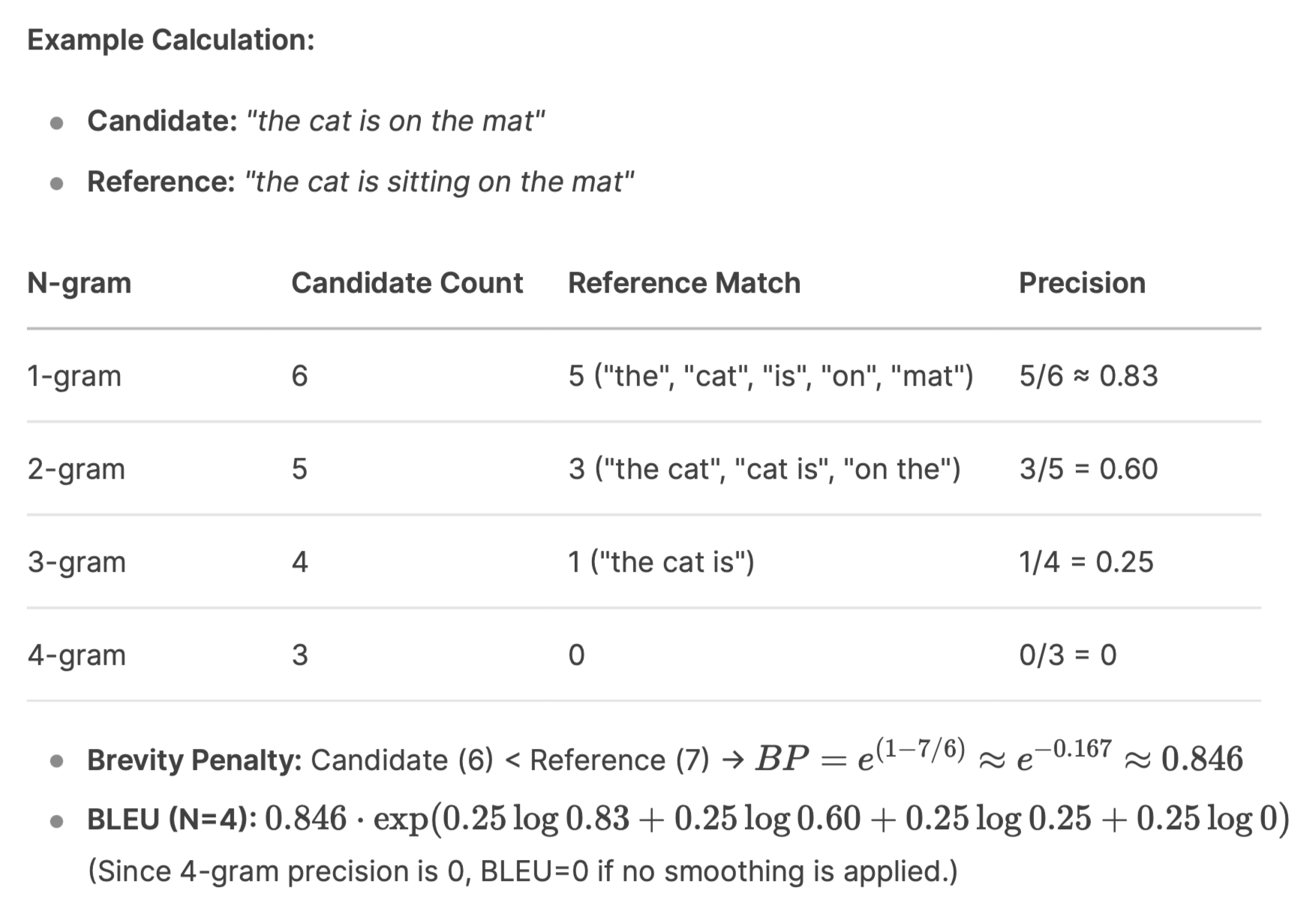This screenshot has height=917, width=1316.
Task: Select the 3-gram row label
Action: point(77,562)
